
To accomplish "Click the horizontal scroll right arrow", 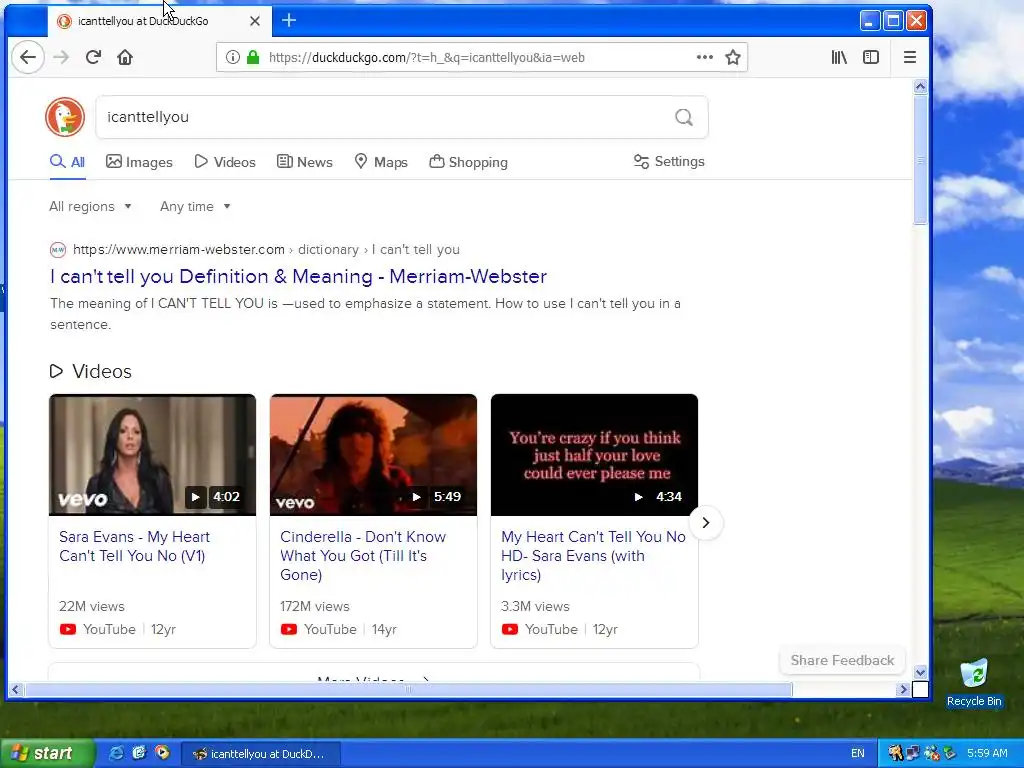I will (x=903, y=689).
